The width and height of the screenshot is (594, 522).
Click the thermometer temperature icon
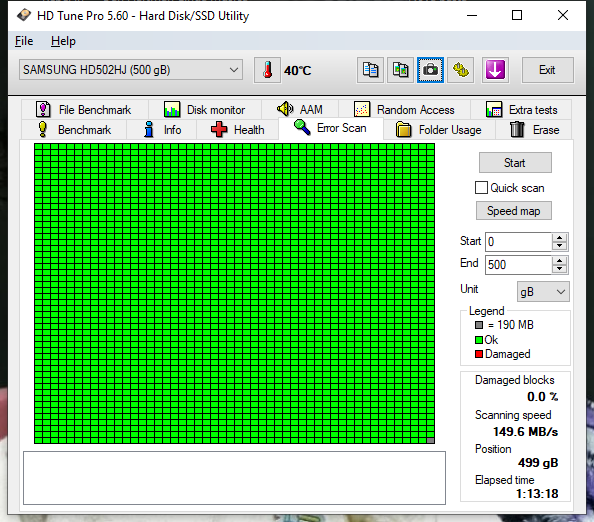click(x=267, y=70)
